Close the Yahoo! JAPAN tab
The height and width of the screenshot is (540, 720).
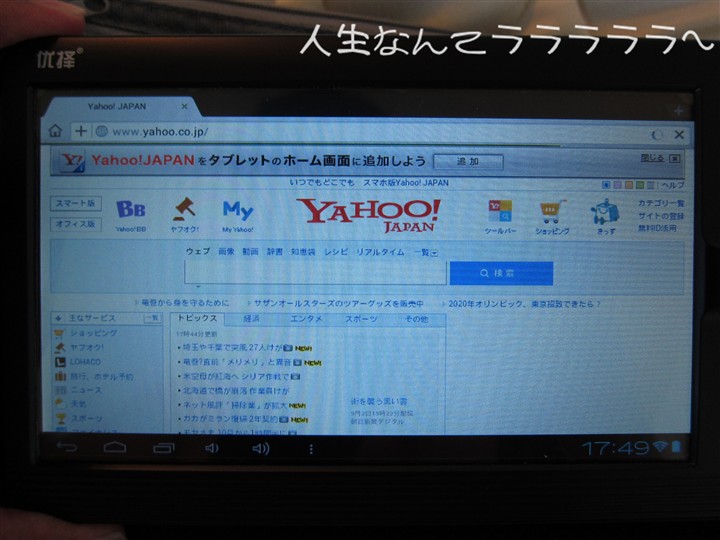[x=184, y=107]
